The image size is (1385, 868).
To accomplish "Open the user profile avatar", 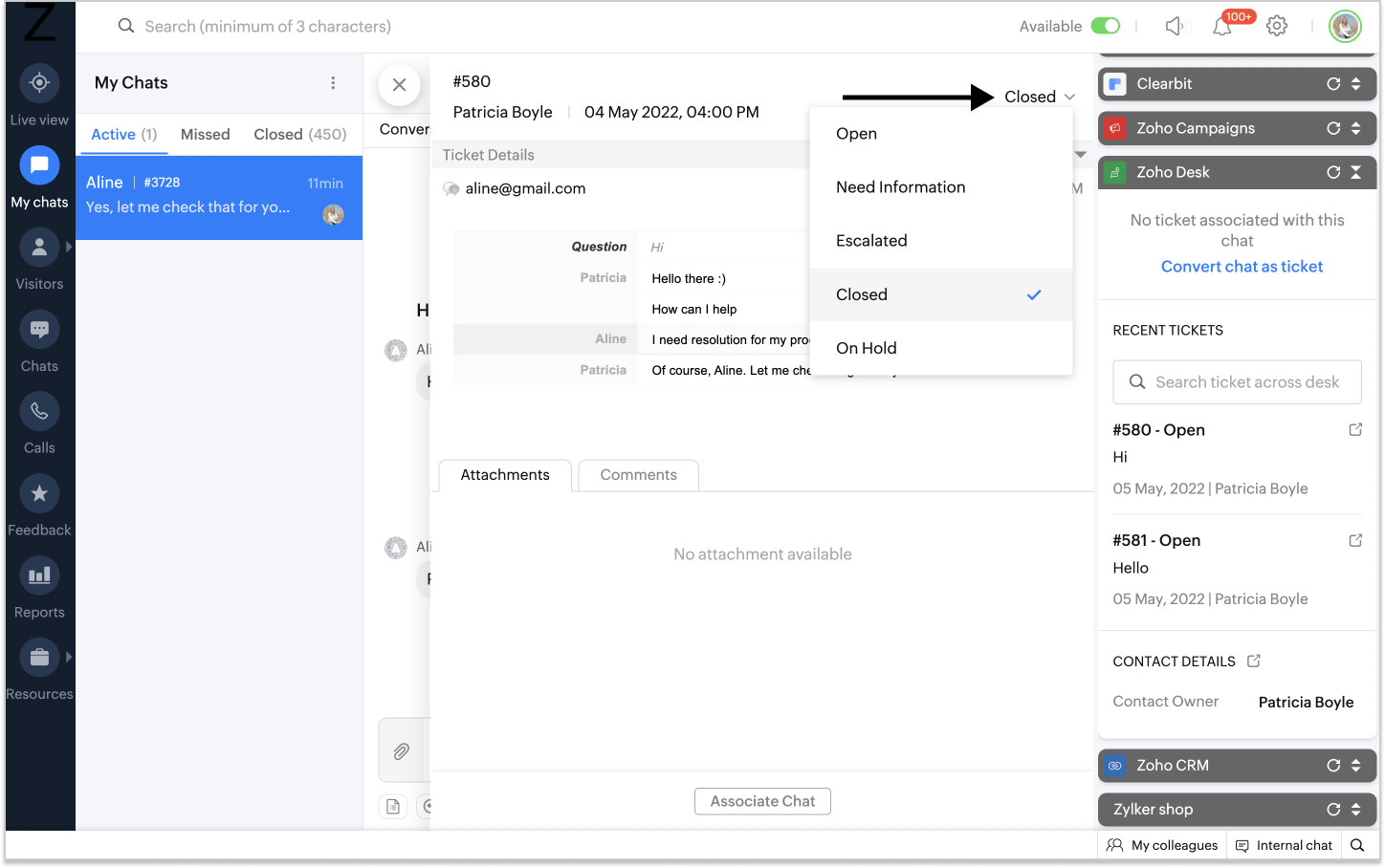I will 1345,27.
